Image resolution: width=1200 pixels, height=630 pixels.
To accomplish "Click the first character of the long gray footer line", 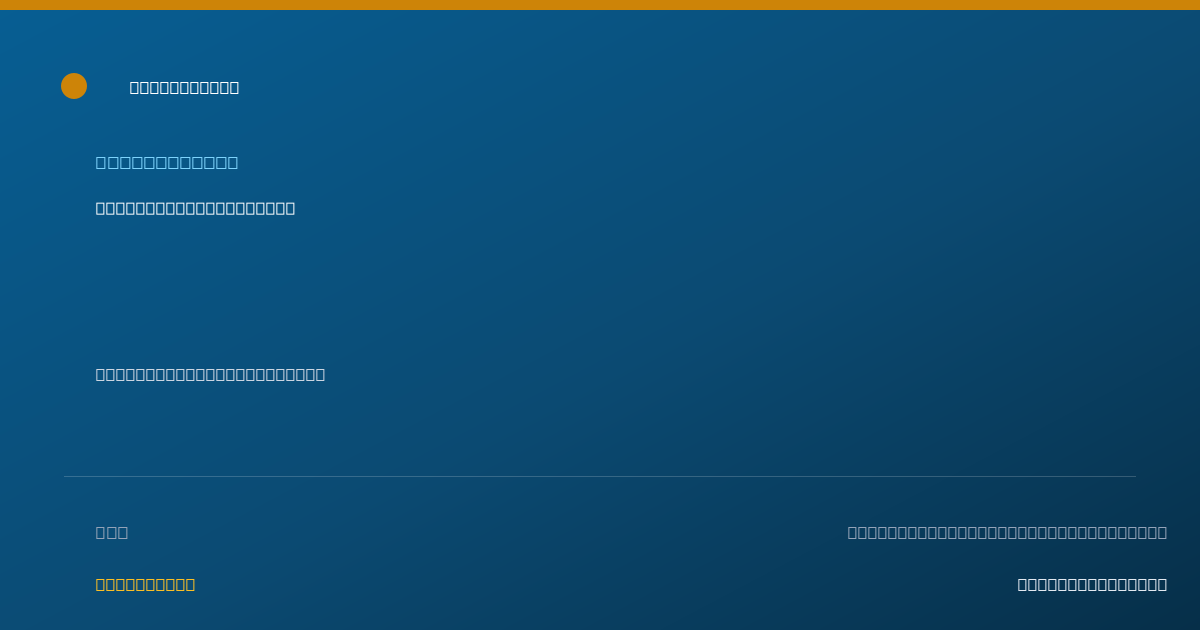I will pyautogui.click(x=853, y=532).
